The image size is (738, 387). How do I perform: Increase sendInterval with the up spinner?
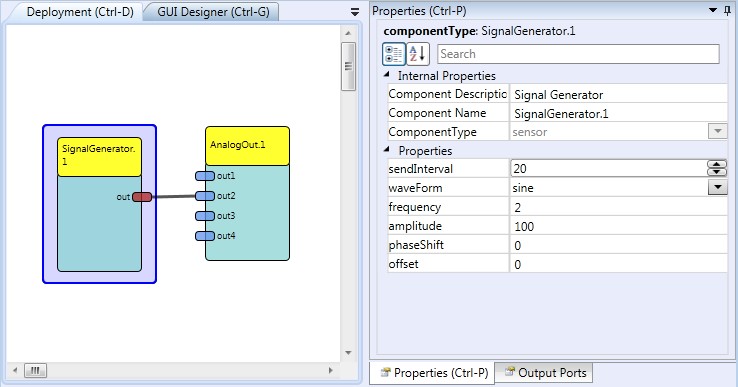click(717, 164)
